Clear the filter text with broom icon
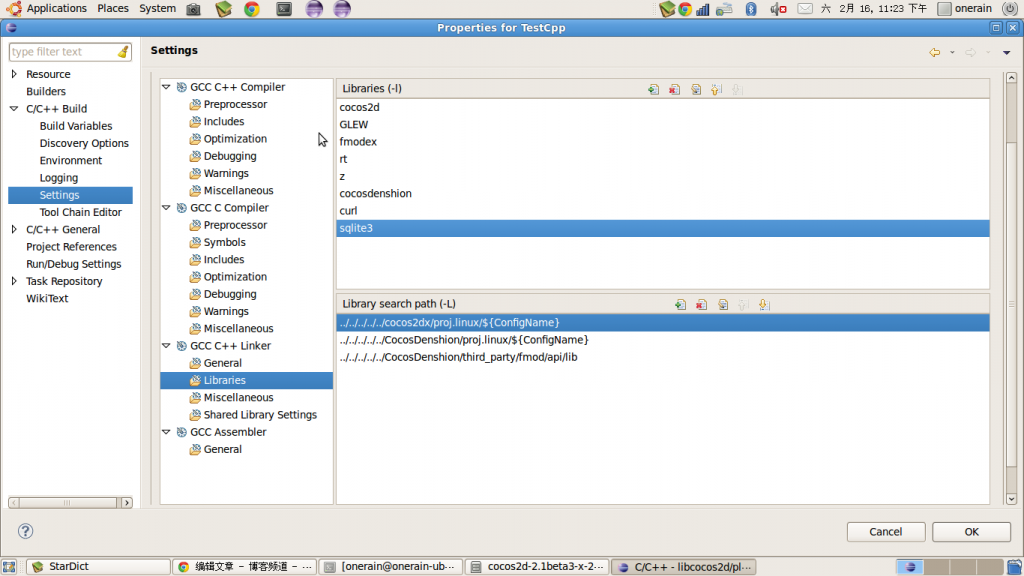Screen dimensions: 1024x576 (123, 52)
